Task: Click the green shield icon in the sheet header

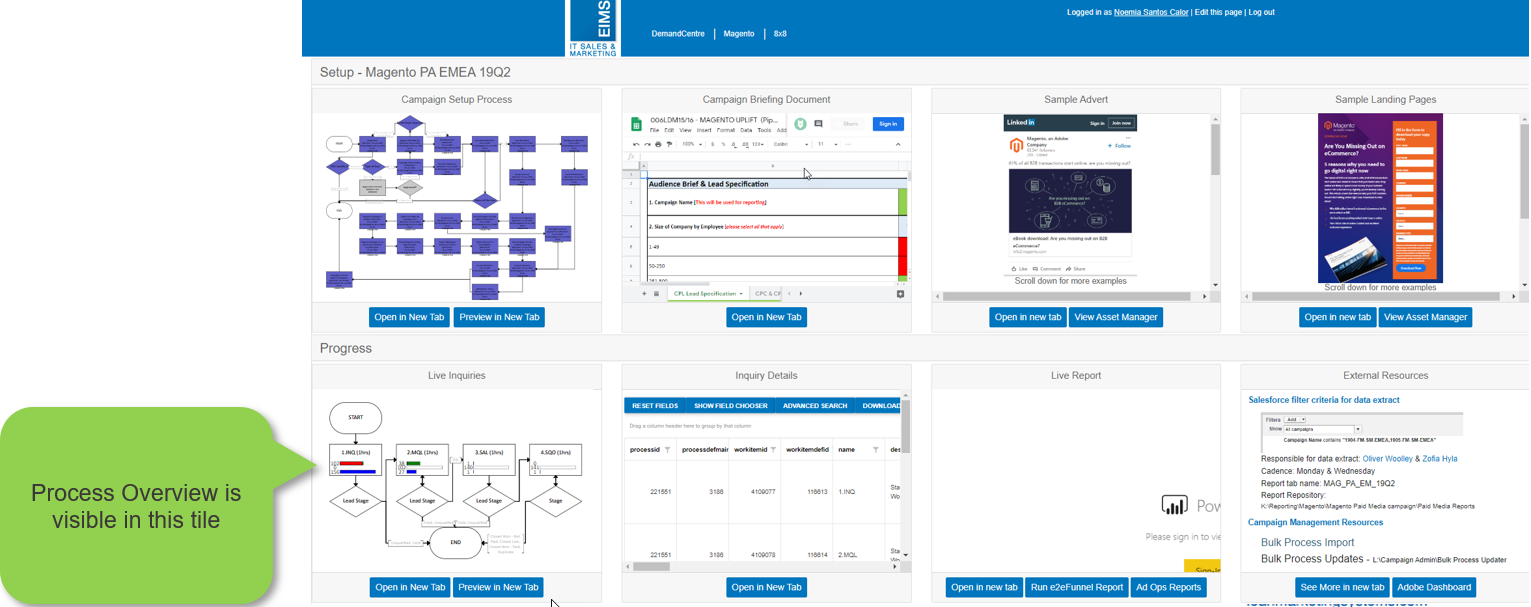Action: coord(800,124)
